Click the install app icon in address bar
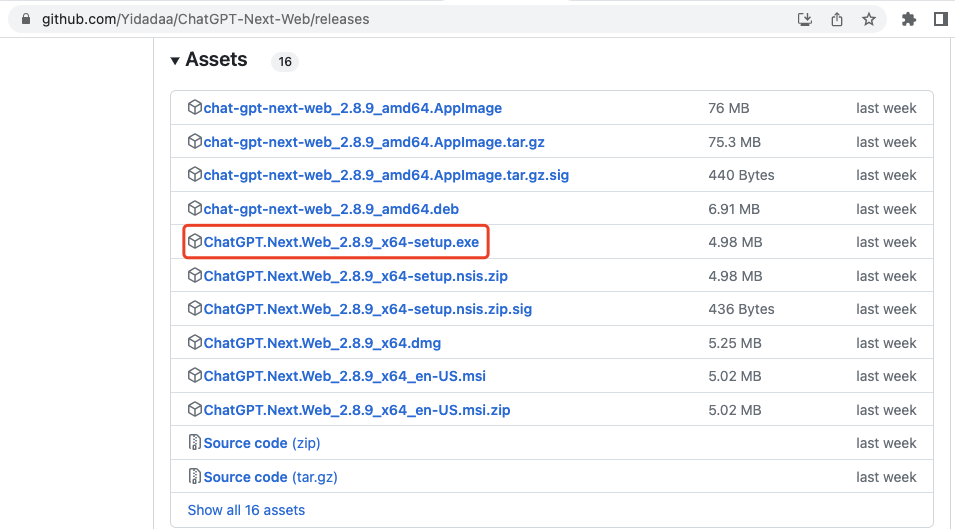The image size is (955, 529). (805, 19)
